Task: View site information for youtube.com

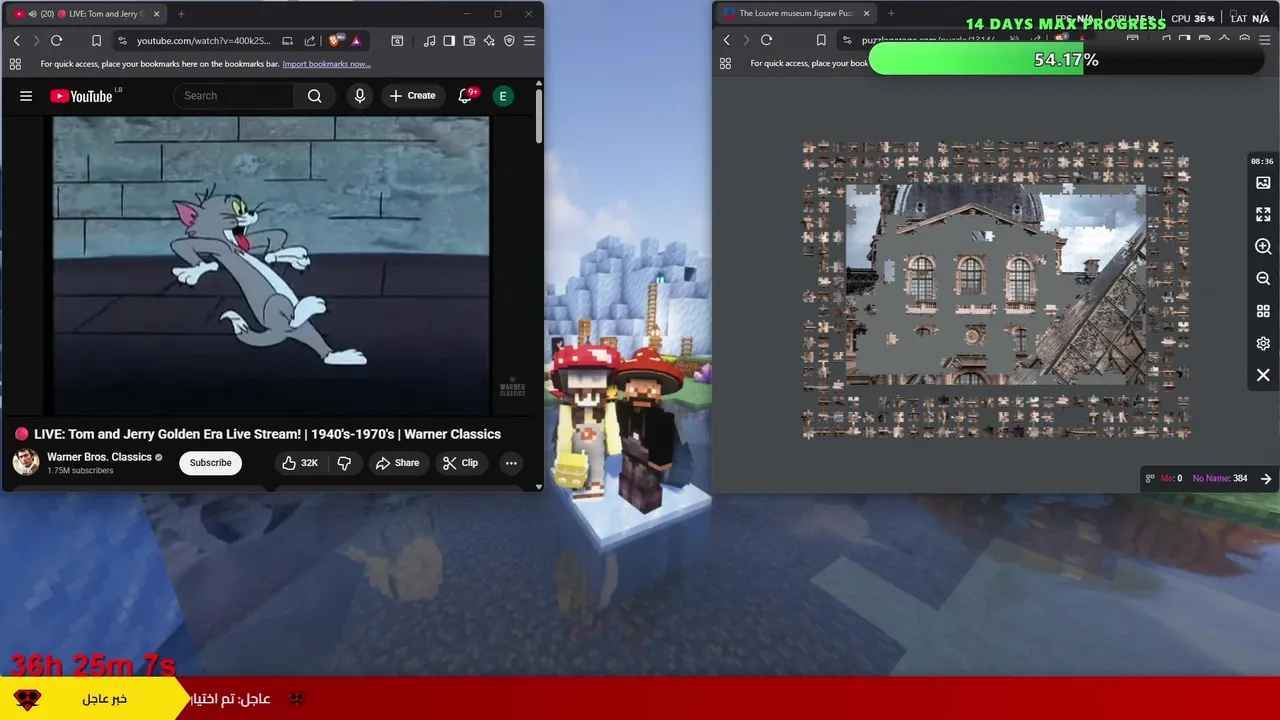Action: pos(122,41)
